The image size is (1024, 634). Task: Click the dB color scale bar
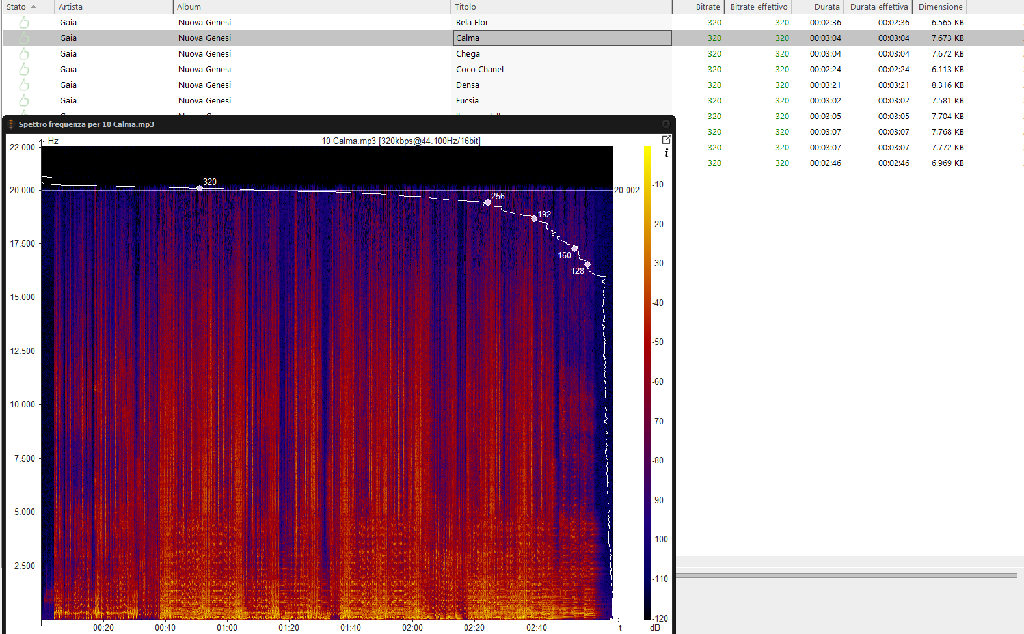click(x=647, y=383)
